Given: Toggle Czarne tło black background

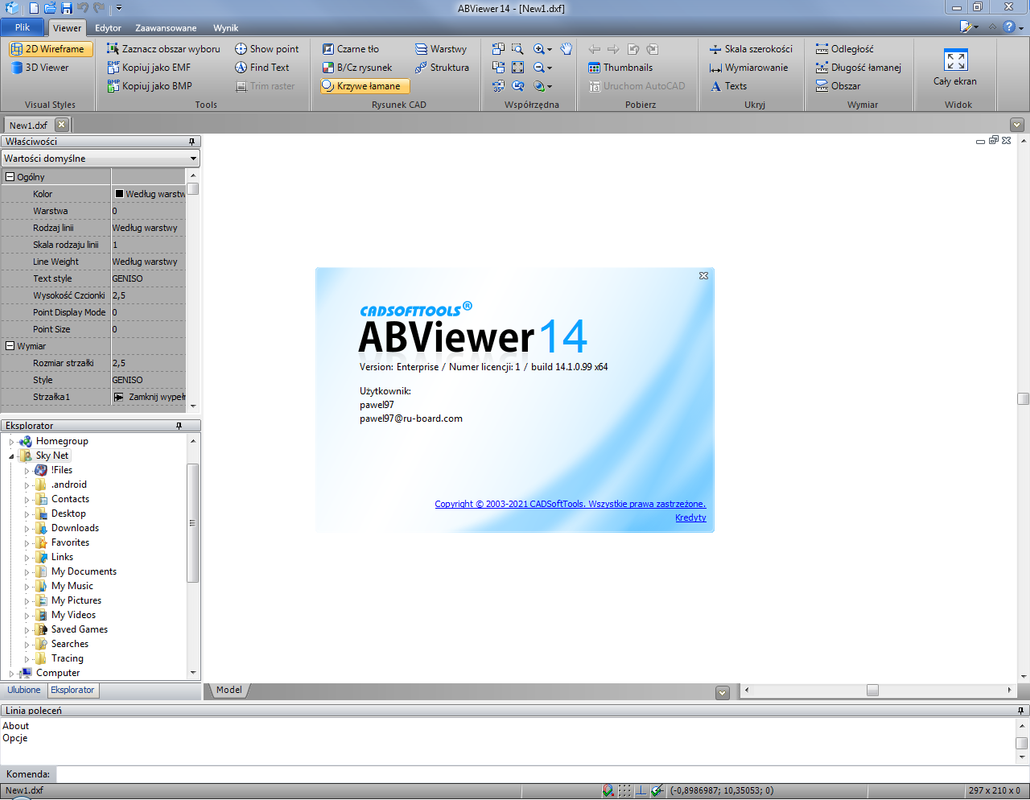Looking at the screenshot, I should click(x=350, y=49).
